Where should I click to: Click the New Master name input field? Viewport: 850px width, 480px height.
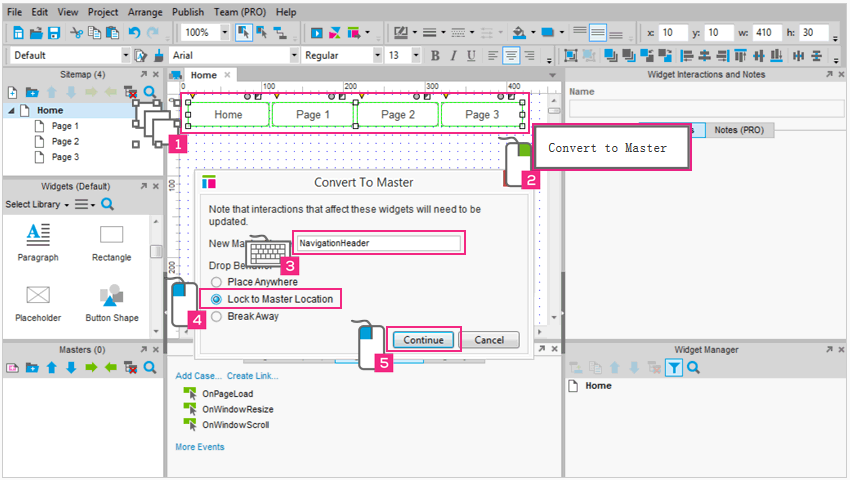tap(378, 243)
